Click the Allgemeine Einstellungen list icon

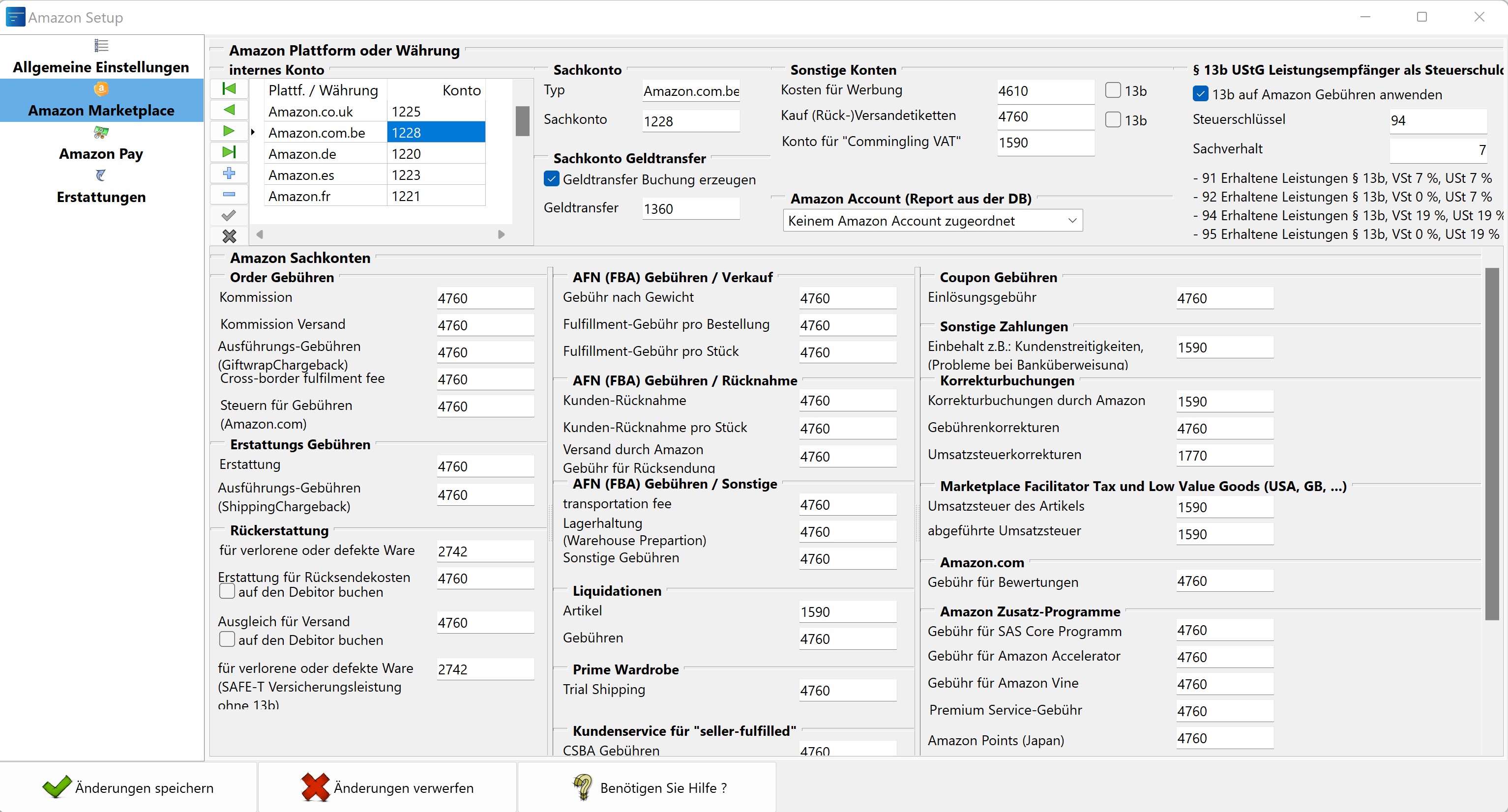101,45
